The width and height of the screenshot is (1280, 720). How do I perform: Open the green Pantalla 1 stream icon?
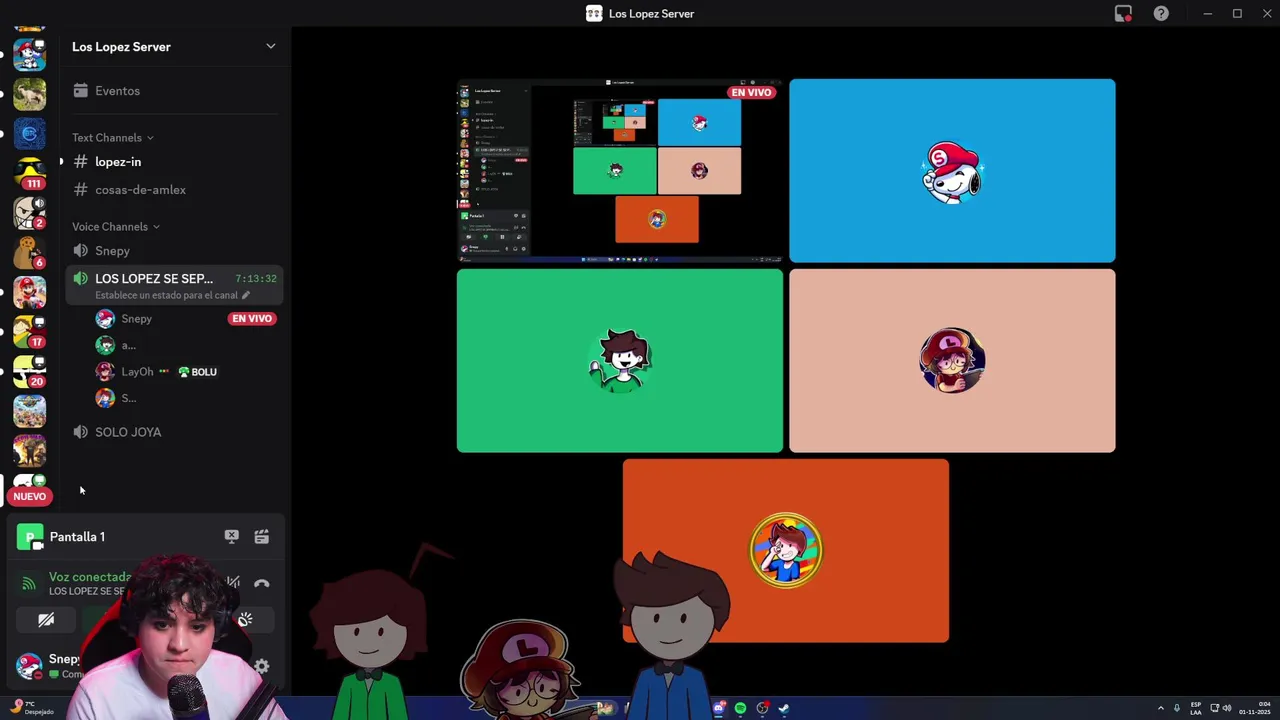(30, 537)
